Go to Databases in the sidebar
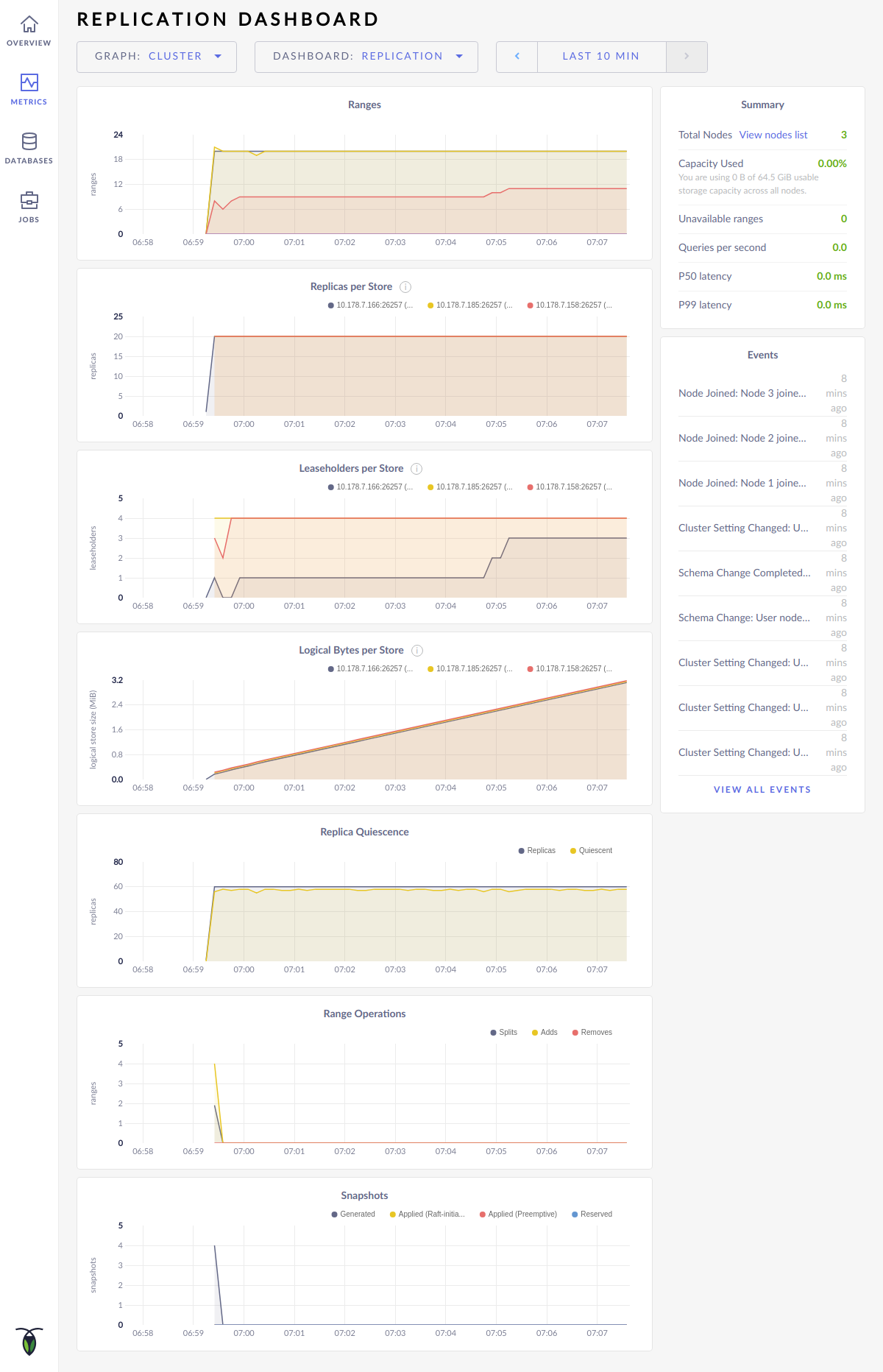 pyautogui.click(x=29, y=149)
